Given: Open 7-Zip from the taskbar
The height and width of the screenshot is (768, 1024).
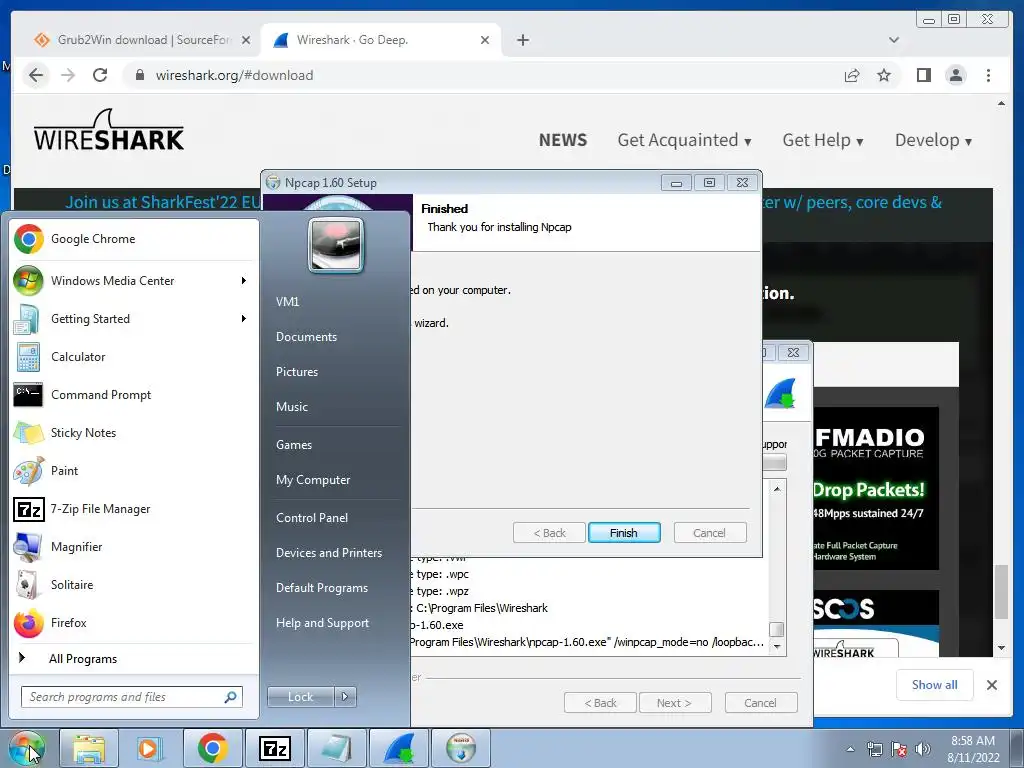Looking at the screenshot, I should [274, 748].
